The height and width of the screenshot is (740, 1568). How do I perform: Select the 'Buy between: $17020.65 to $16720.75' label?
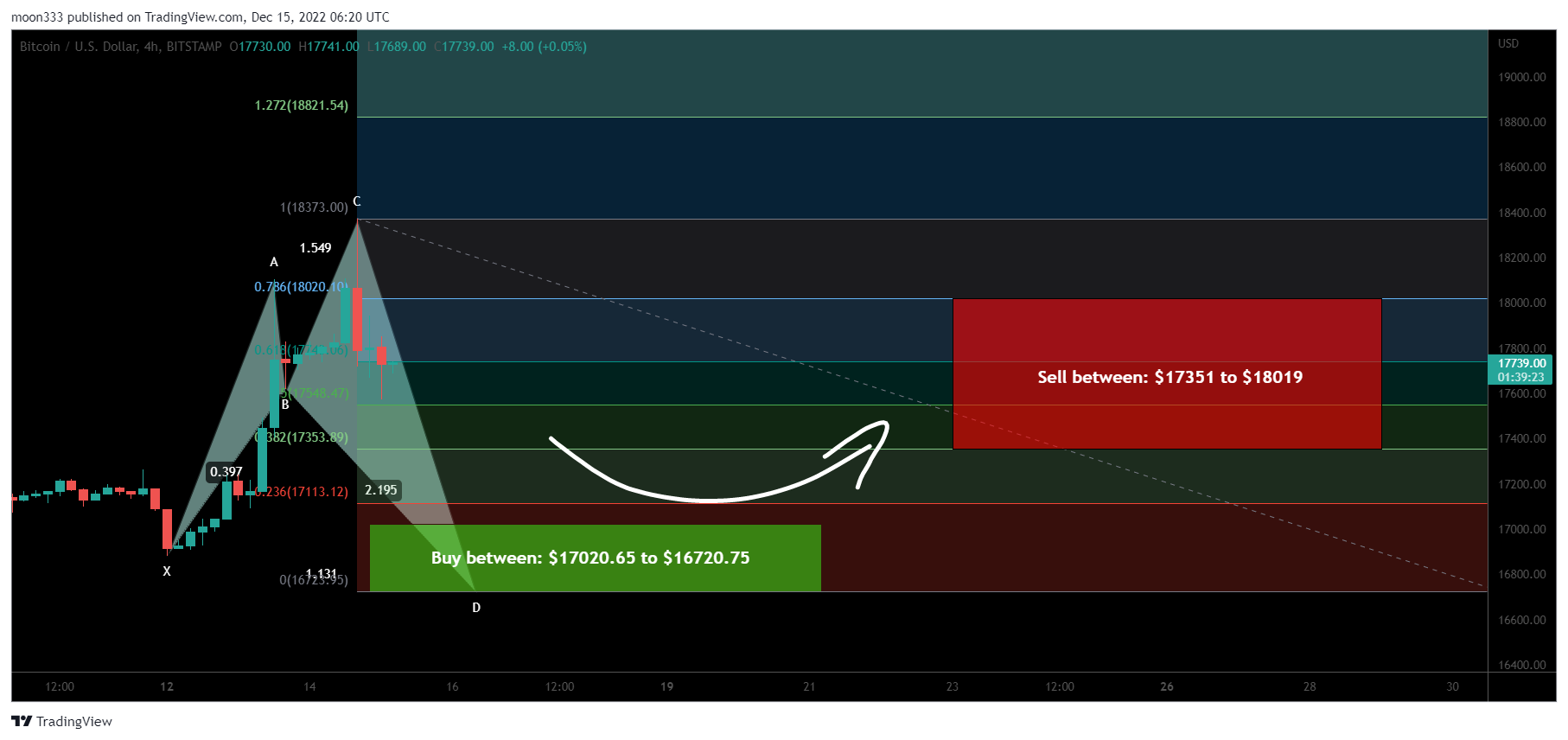pyautogui.click(x=590, y=558)
